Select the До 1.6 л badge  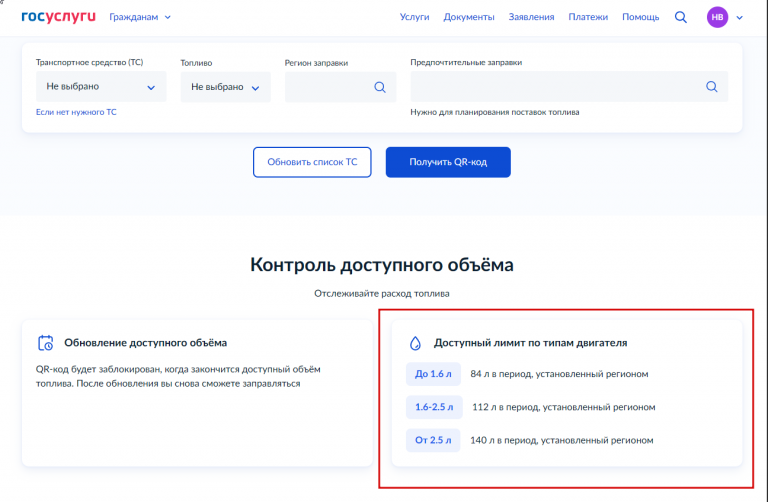click(433, 374)
